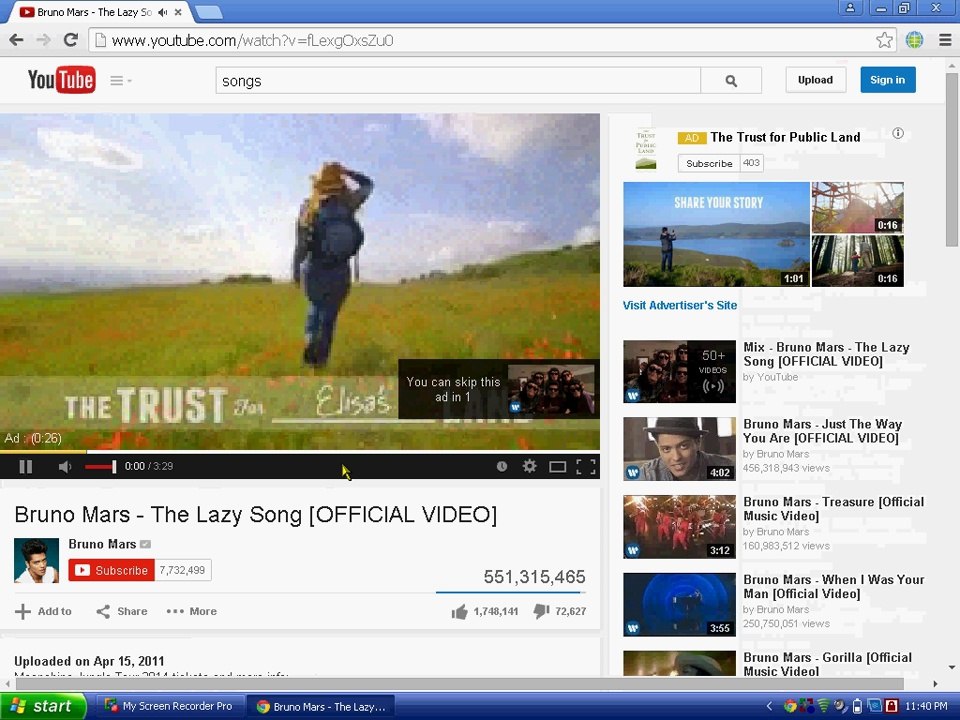Image resolution: width=960 pixels, height=720 pixels.
Task: Expand hidden system tray icons arrow
Action: (x=770, y=706)
